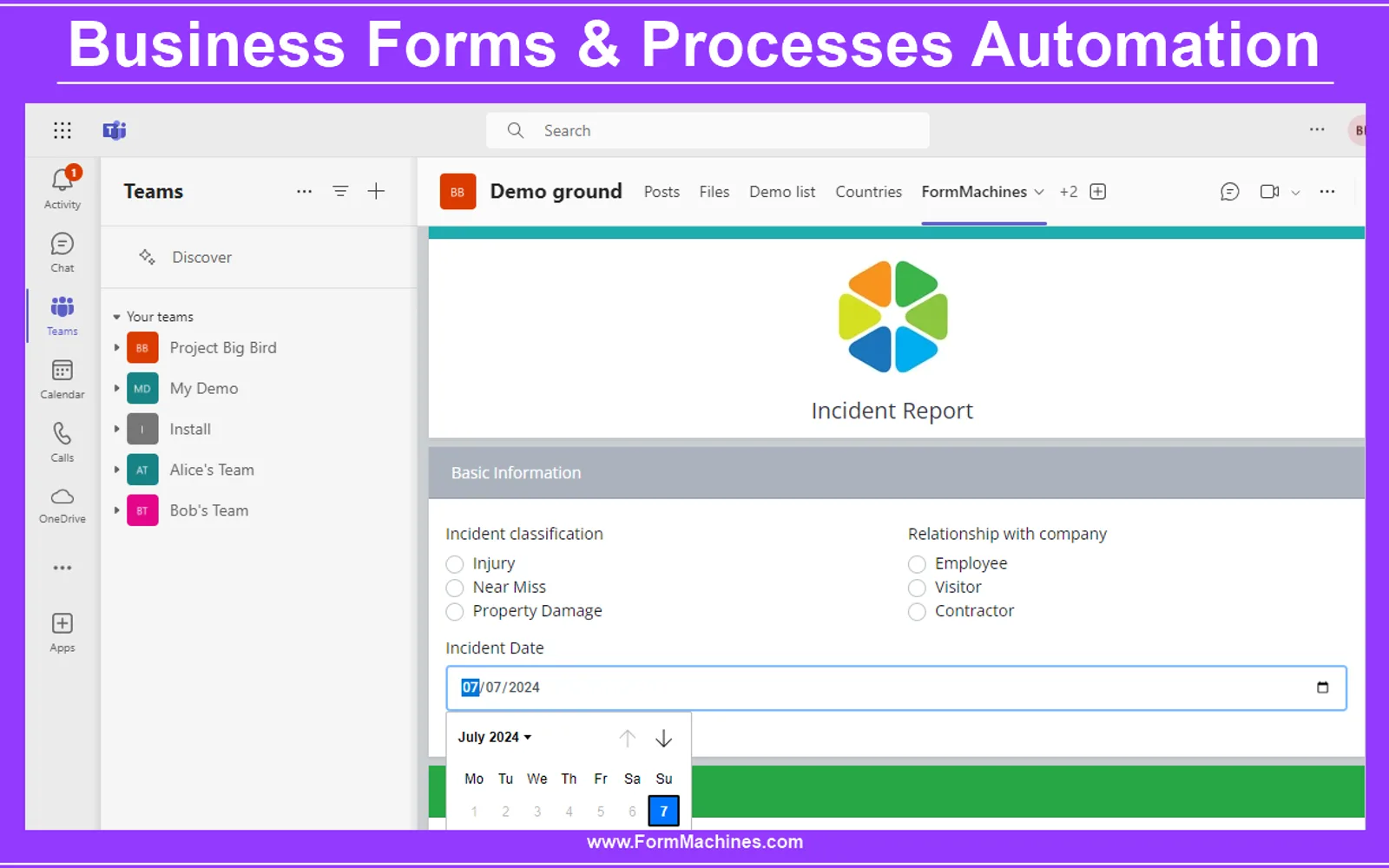Image resolution: width=1389 pixels, height=868 pixels.
Task: Select the Injury radio button
Action: [455, 564]
